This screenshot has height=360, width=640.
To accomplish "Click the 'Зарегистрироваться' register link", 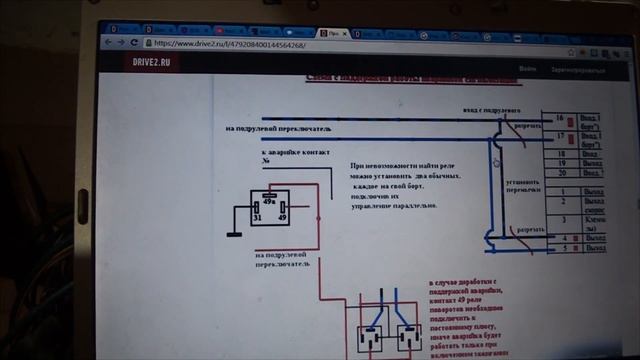I will click(578, 70).
